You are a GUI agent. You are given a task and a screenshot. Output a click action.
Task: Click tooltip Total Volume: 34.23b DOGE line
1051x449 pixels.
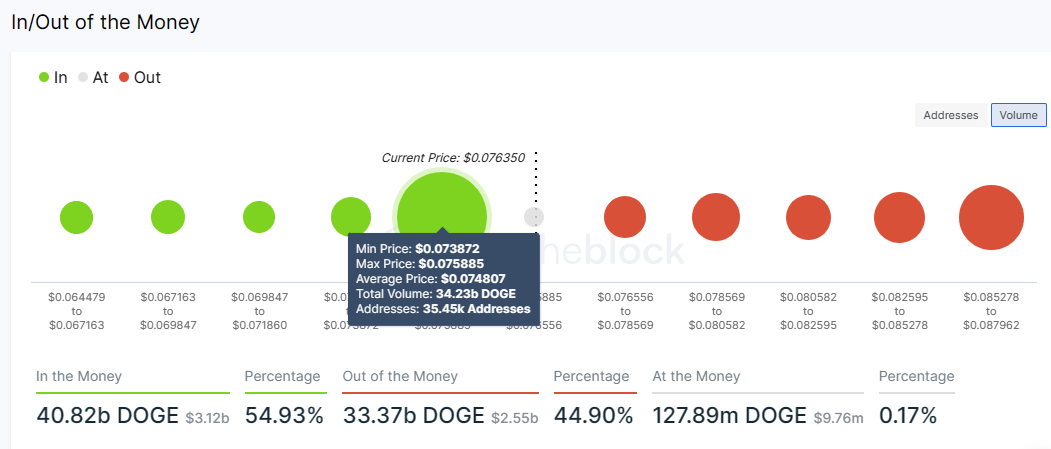(x=437, y=294)
